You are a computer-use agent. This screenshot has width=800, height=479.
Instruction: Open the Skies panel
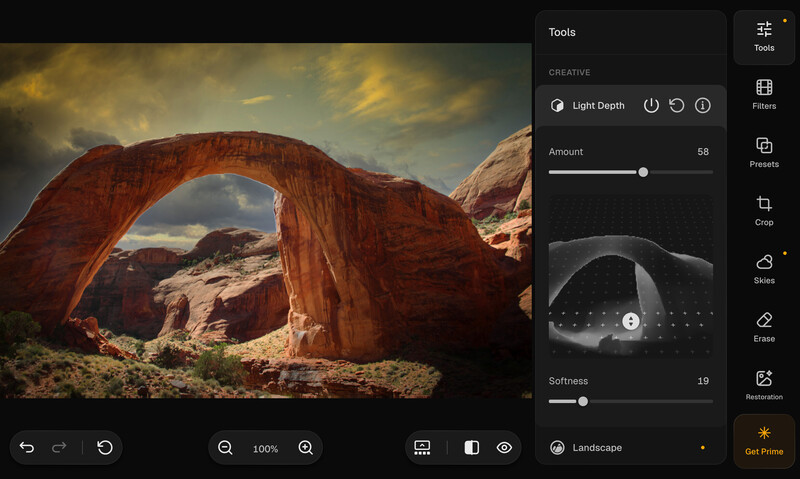(x=764, y=269)
